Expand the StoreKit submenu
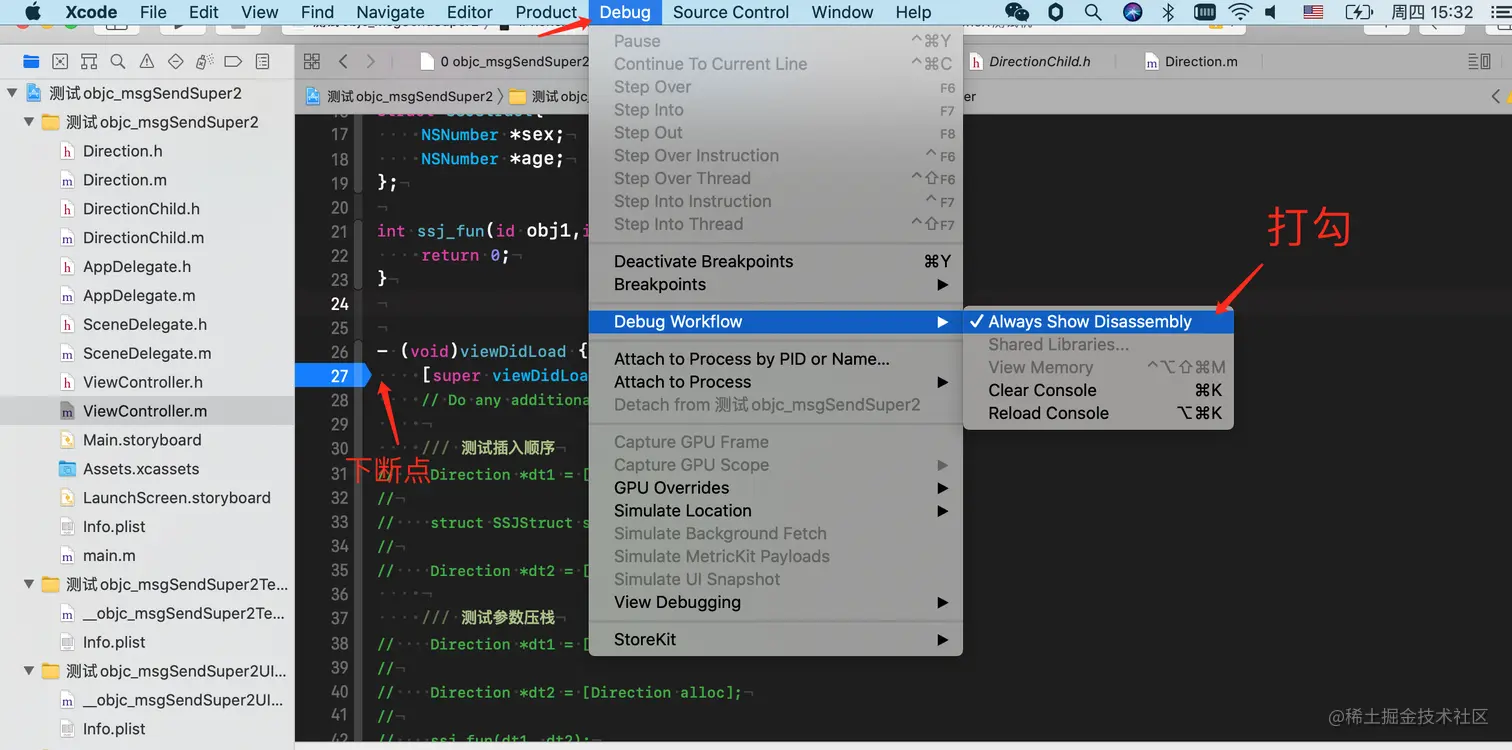The width and height of the screenshot is (1512, 750). point(775,640)
